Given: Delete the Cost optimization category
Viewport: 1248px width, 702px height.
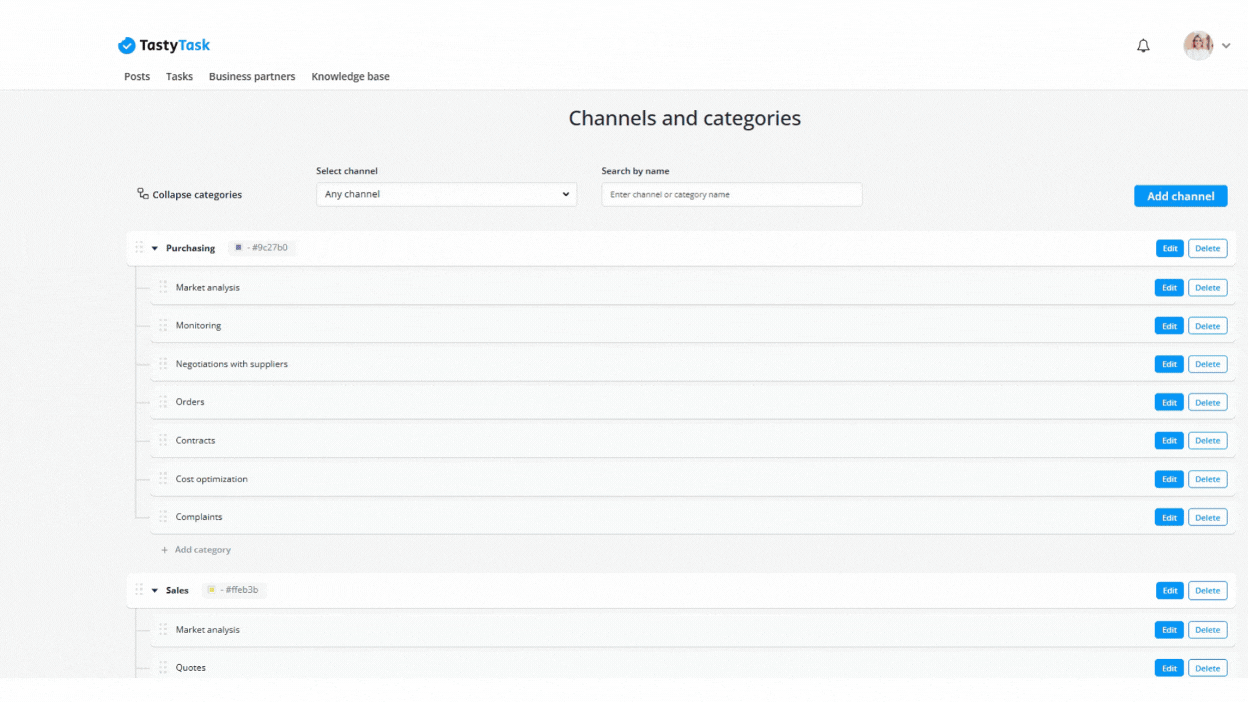Looking at the screenshot, I should pyautogui.click(x=1207, y=479).
